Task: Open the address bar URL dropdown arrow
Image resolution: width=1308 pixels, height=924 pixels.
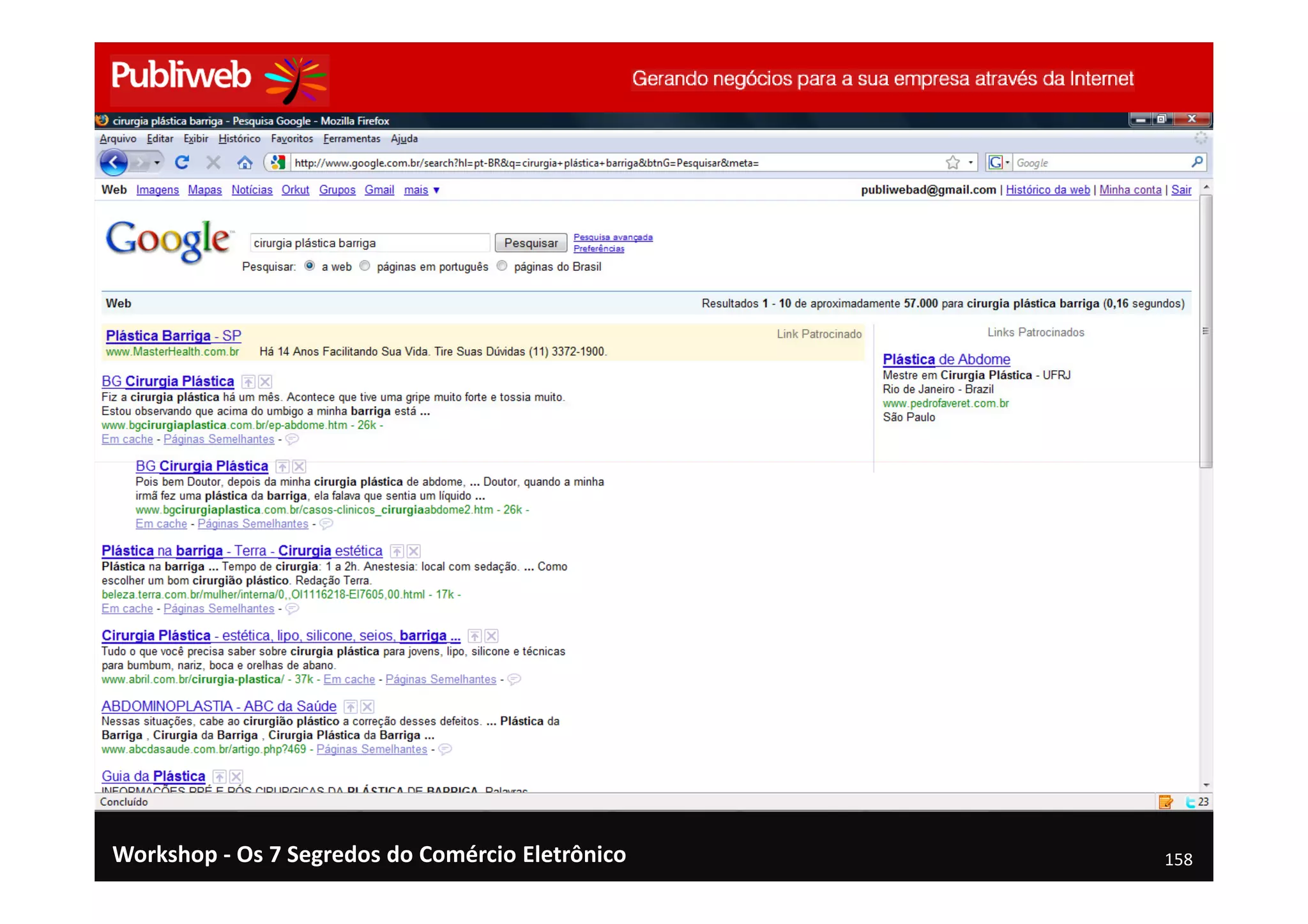Action: pos(971,163)
